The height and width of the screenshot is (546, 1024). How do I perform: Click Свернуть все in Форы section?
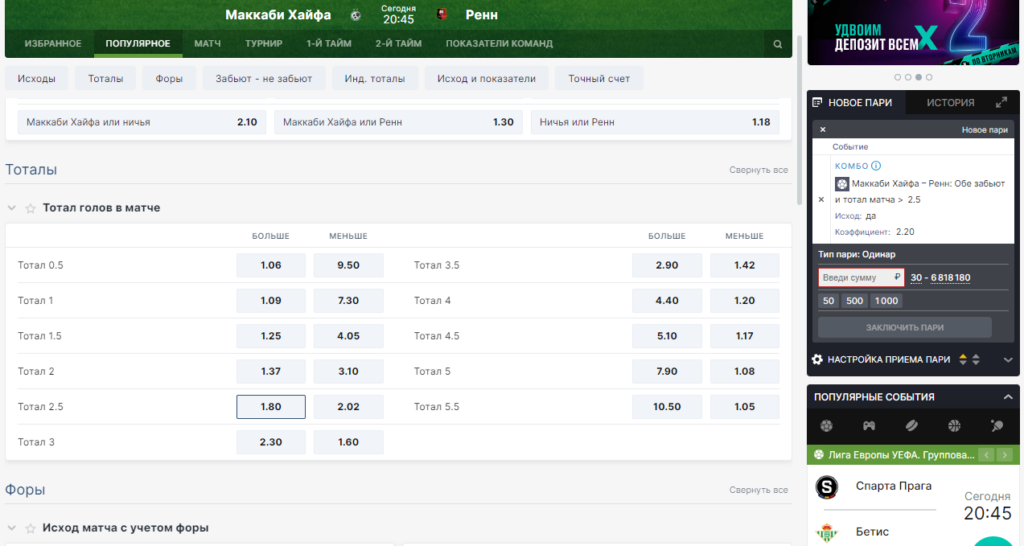(758, 490)
